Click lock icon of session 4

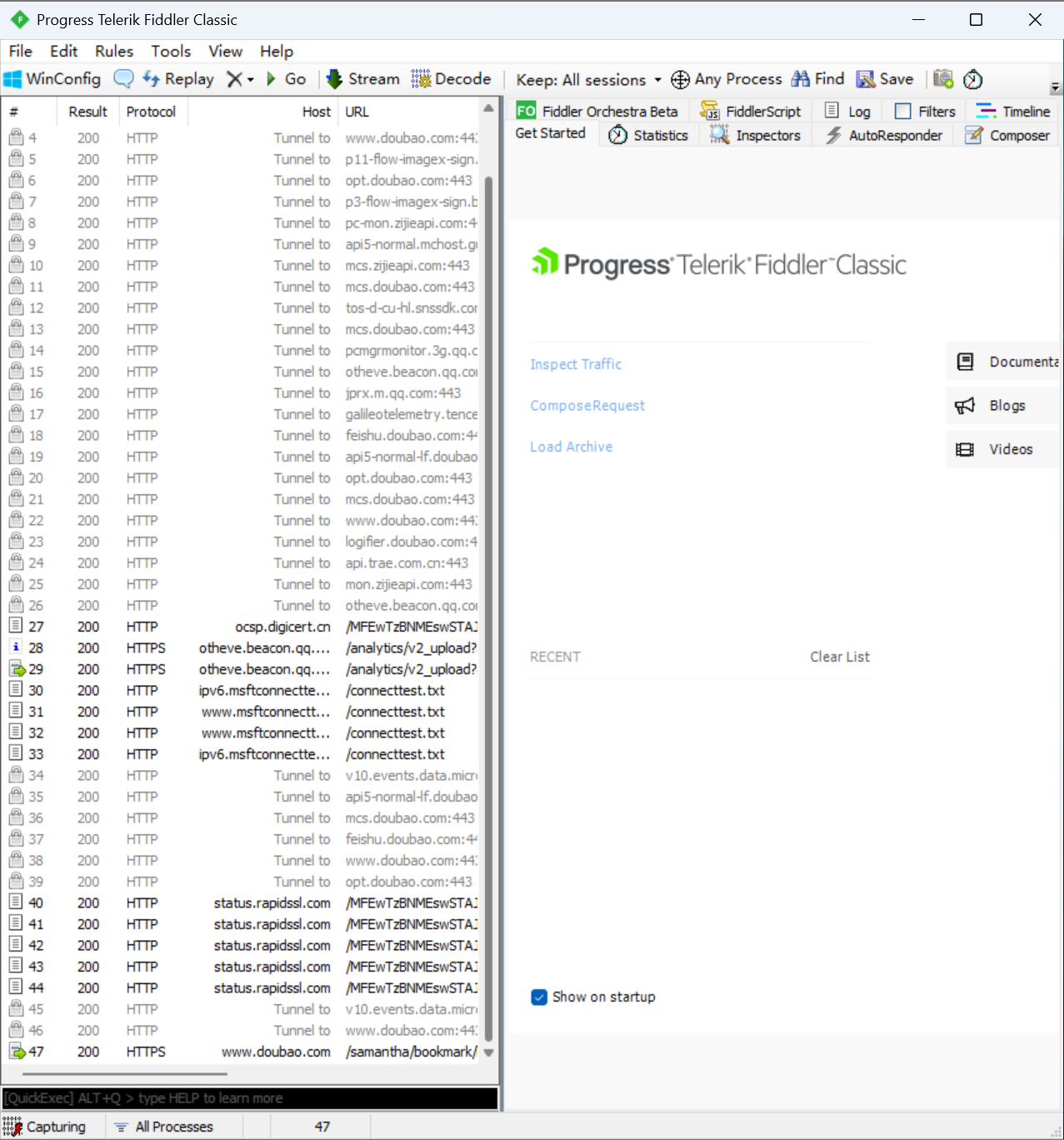tap(16, 137)
